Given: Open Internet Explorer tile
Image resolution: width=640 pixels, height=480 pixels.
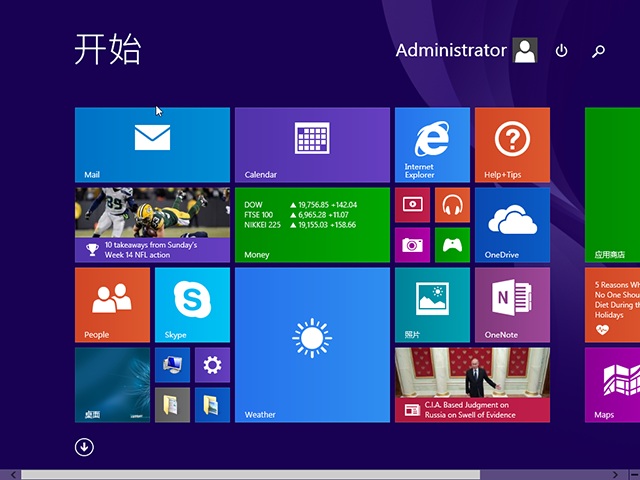Looking at the screenshot, I should point(432,144).
